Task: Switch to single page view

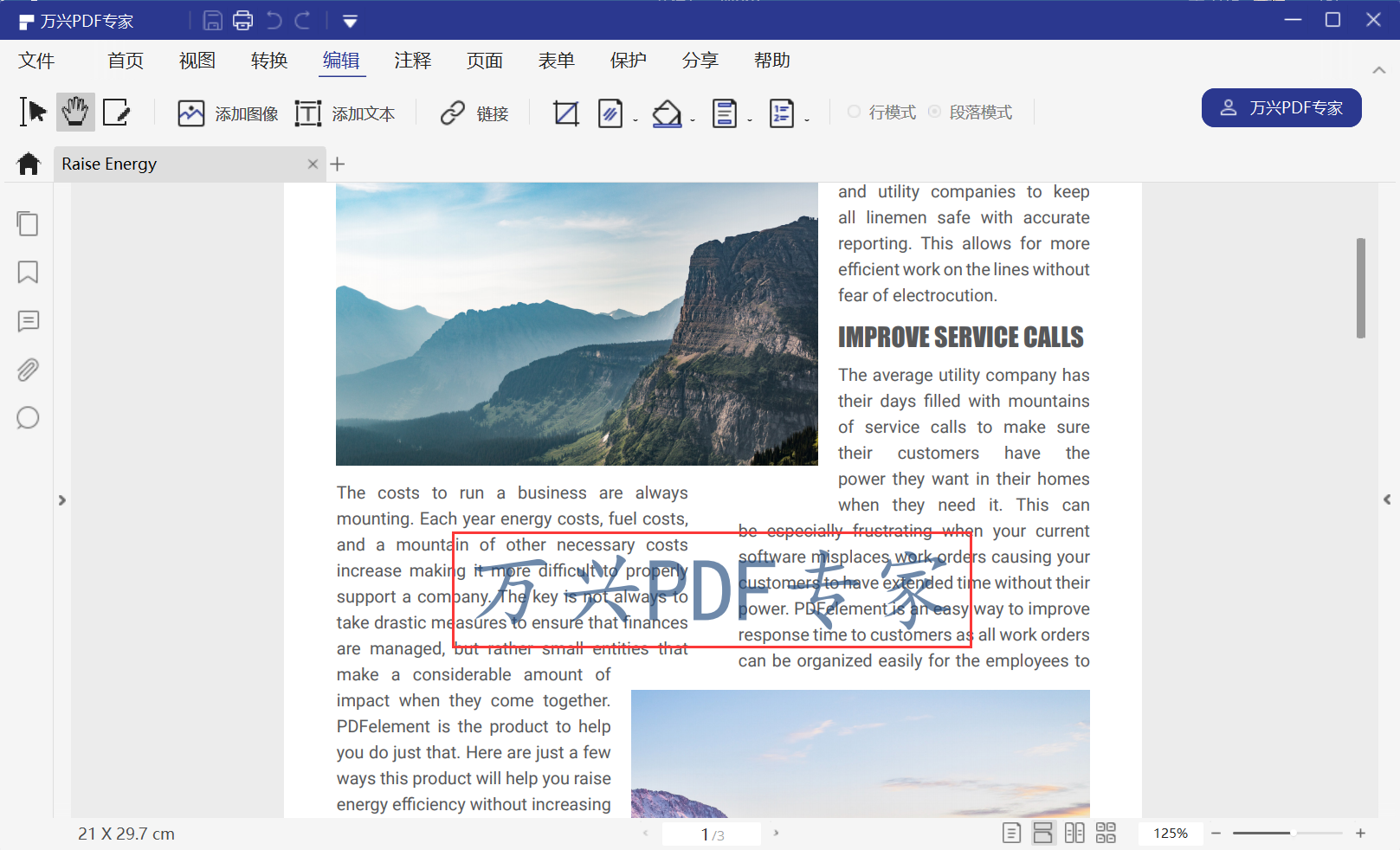Action: coord(1011,834)
